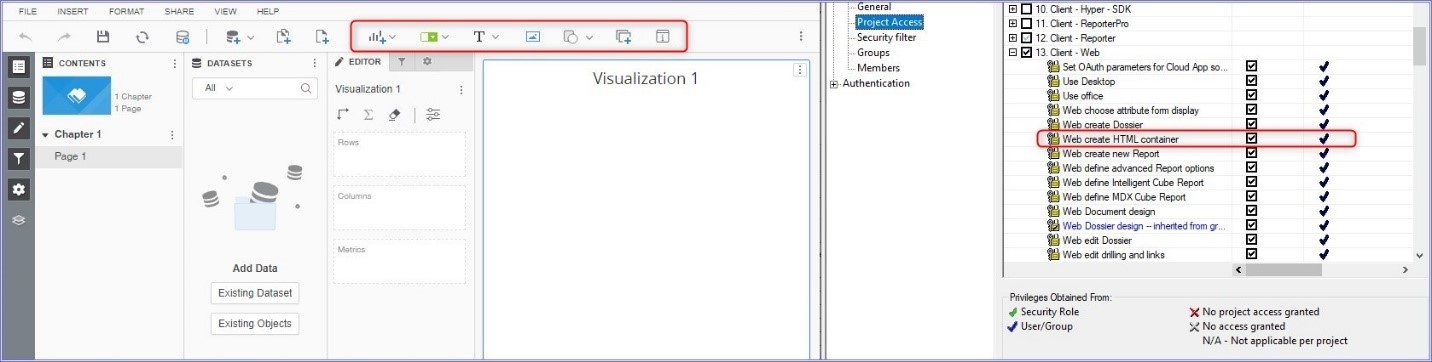1432x362 pixels.
Task: Click the sigma totals icon in Editor
Action: (368, 114)
